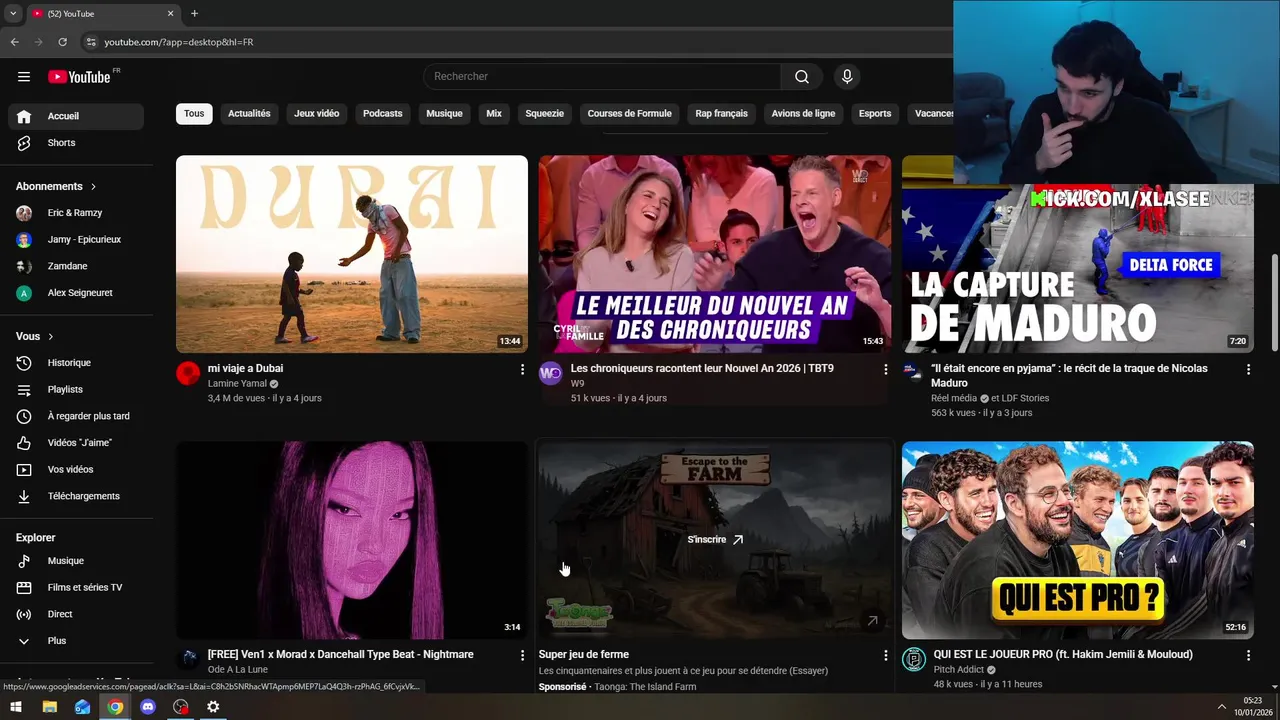Activate voice search microphone

pos(847,77)
